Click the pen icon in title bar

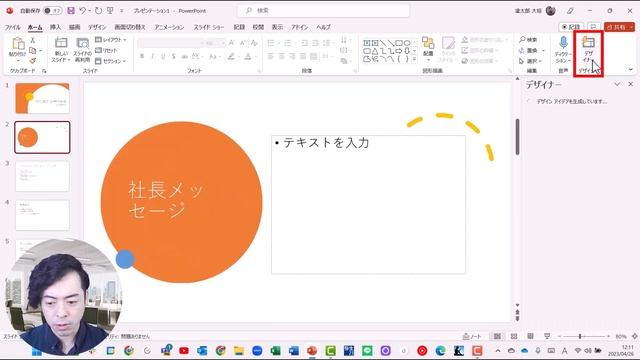coord(570,11)
